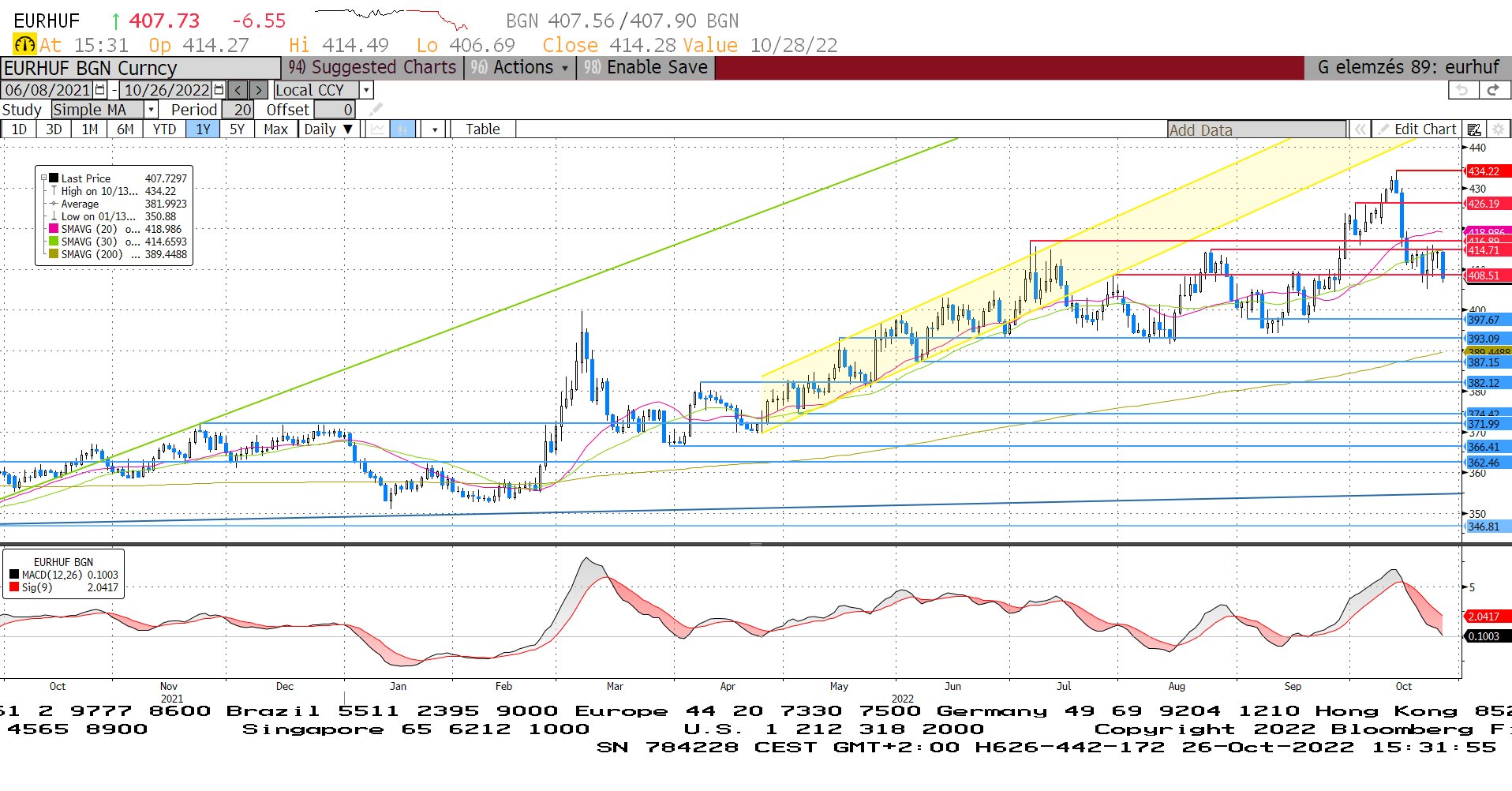
Task: Open the chart type options dropdown arrow
Action: (x=434, y=129)
